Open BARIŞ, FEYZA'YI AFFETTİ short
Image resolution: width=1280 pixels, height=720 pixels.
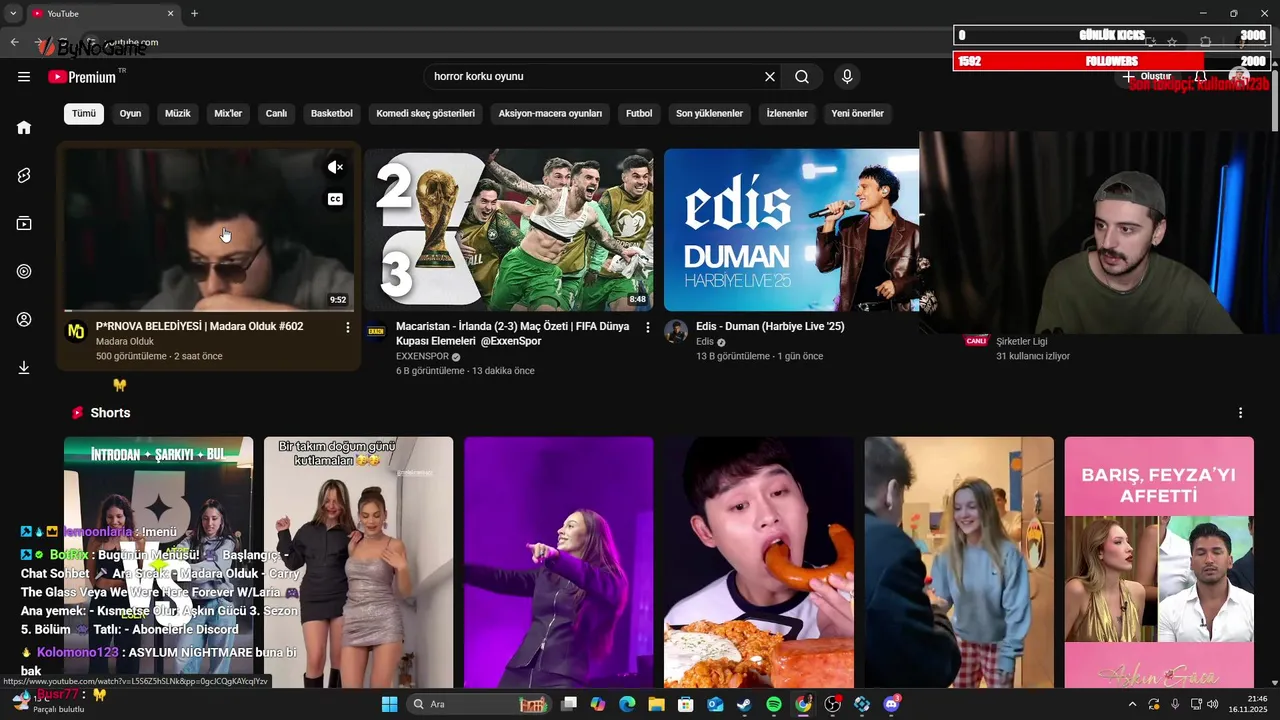click(x=1158, y=562)
